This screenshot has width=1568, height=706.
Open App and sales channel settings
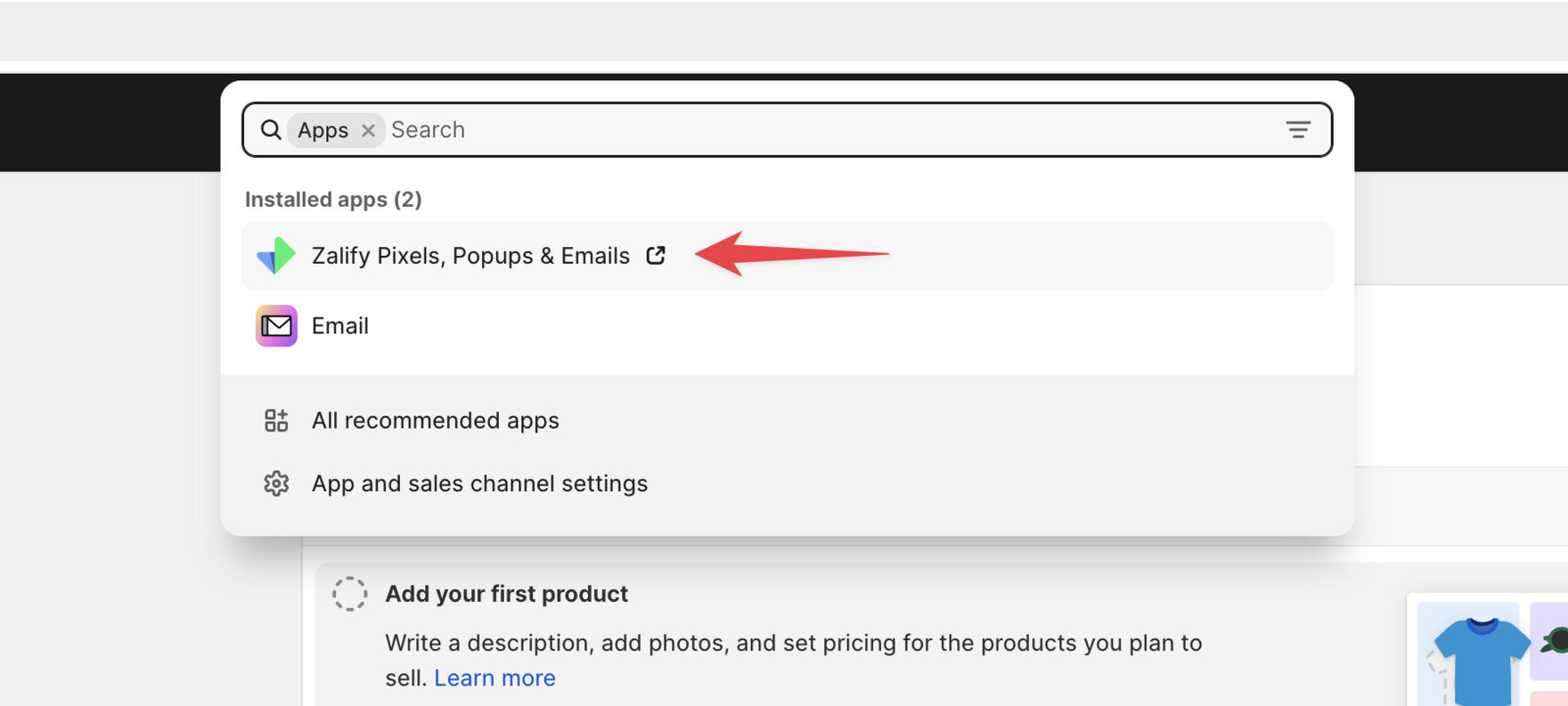coord(479,483)
